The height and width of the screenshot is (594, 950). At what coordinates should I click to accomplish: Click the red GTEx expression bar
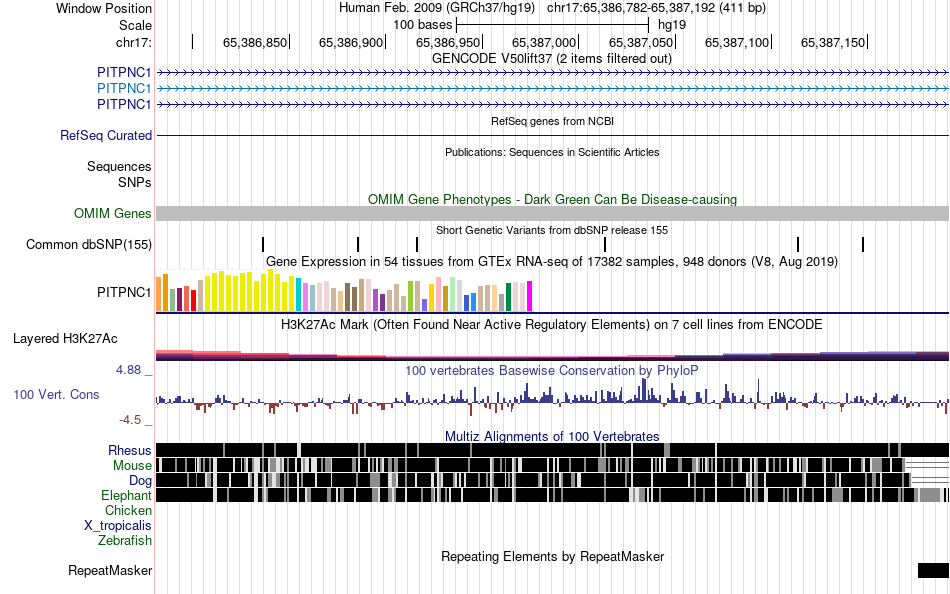193,301
